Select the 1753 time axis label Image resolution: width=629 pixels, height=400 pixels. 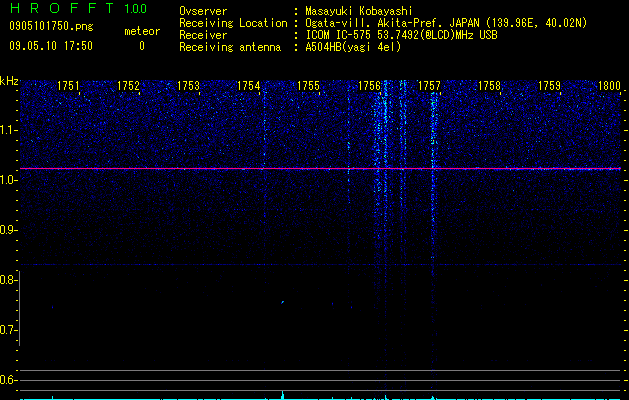(189, 86)
